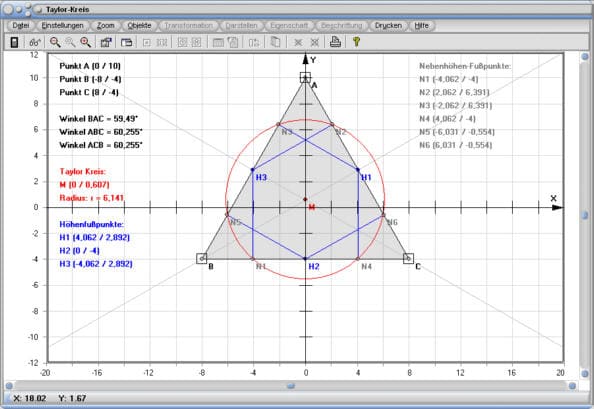Click the 'H2 (0 / -4)' text
Image resolution: width=594 pixels, height=409 pixels.
click(79, 251)
